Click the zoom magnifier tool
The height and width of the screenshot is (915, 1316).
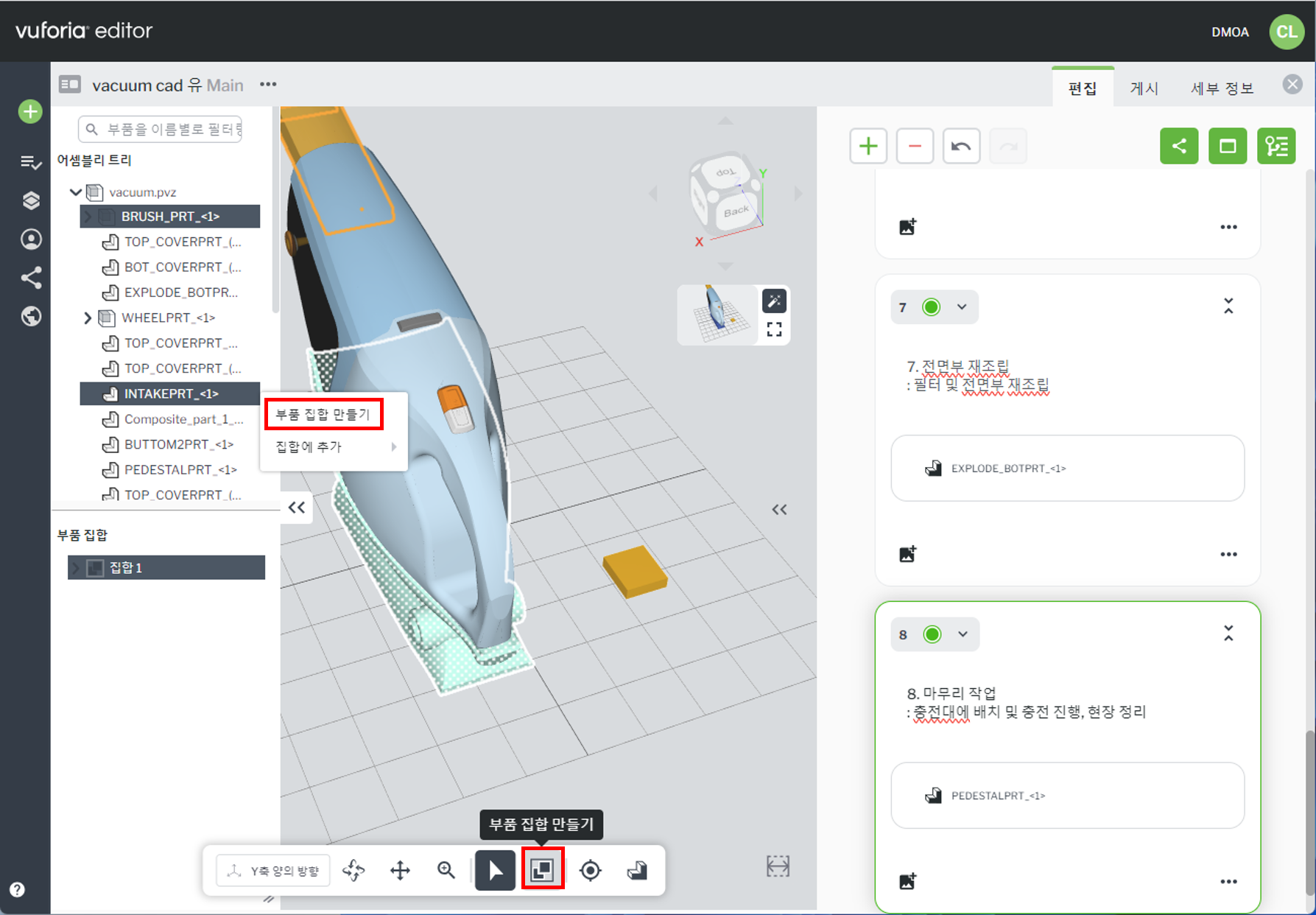(x=446, y=870)
